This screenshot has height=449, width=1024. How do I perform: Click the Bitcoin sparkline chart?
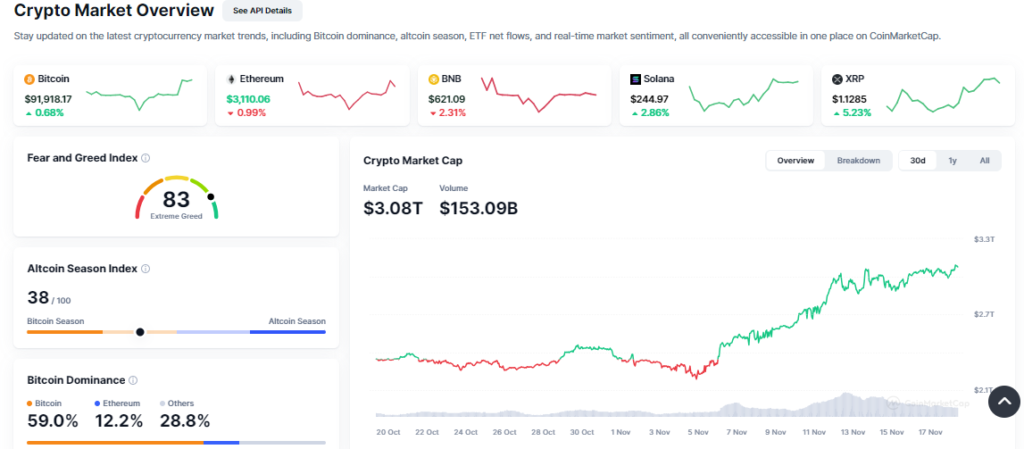[139, 95]
